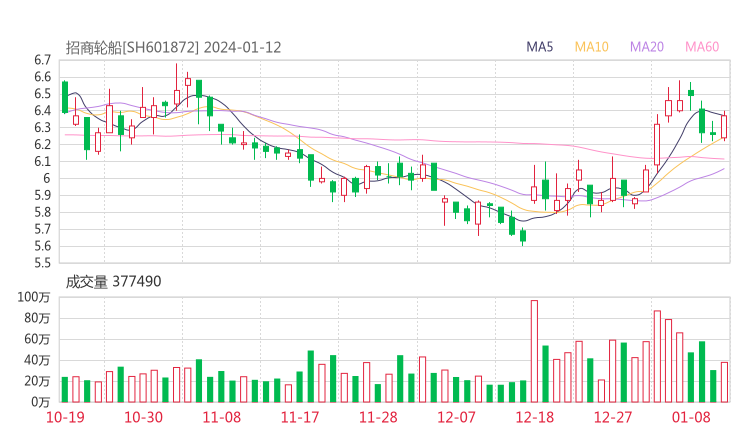This screenshot has height=440, width=740.
Task: Click the 11-08 date label
Action: point(221,417)
